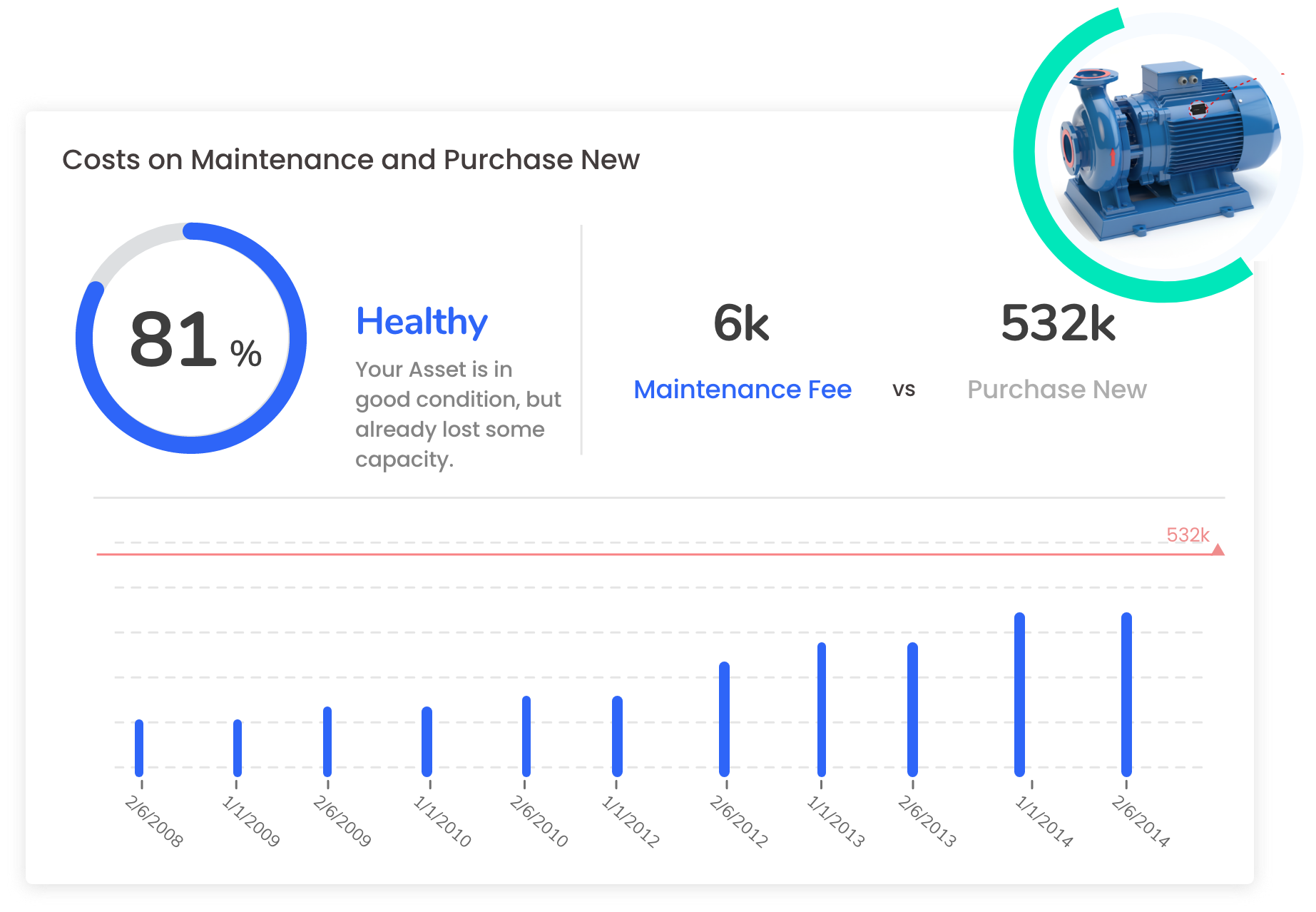Click the tallest bar at 1/1/2014

(x=1019, y=692)
